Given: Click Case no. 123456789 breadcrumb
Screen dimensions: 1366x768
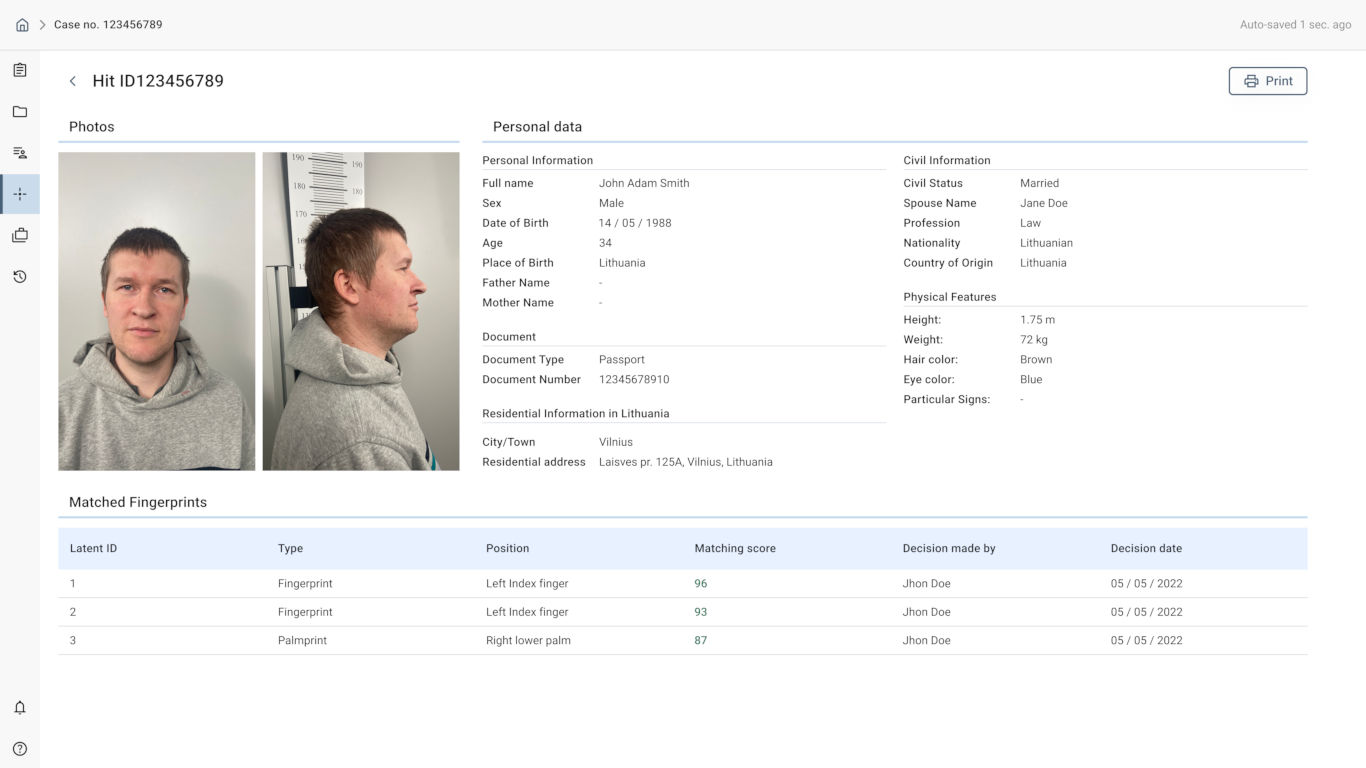Looking at the screenshot, I should point(108,25).
